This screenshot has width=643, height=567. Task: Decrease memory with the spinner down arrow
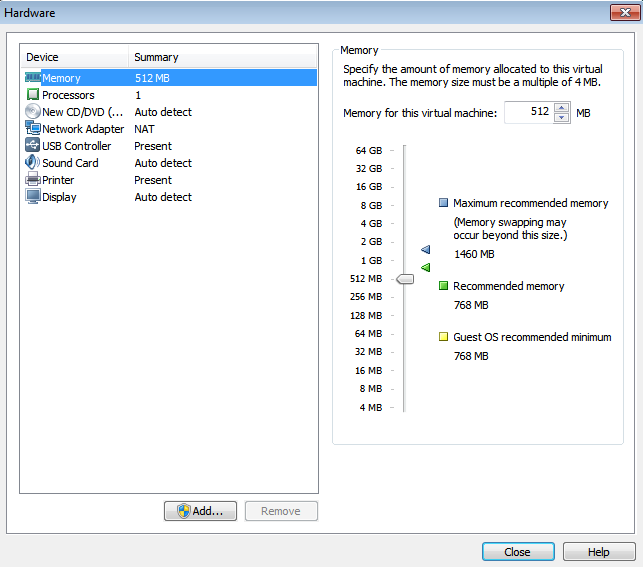pyautogui.click(x=561, y=117)
